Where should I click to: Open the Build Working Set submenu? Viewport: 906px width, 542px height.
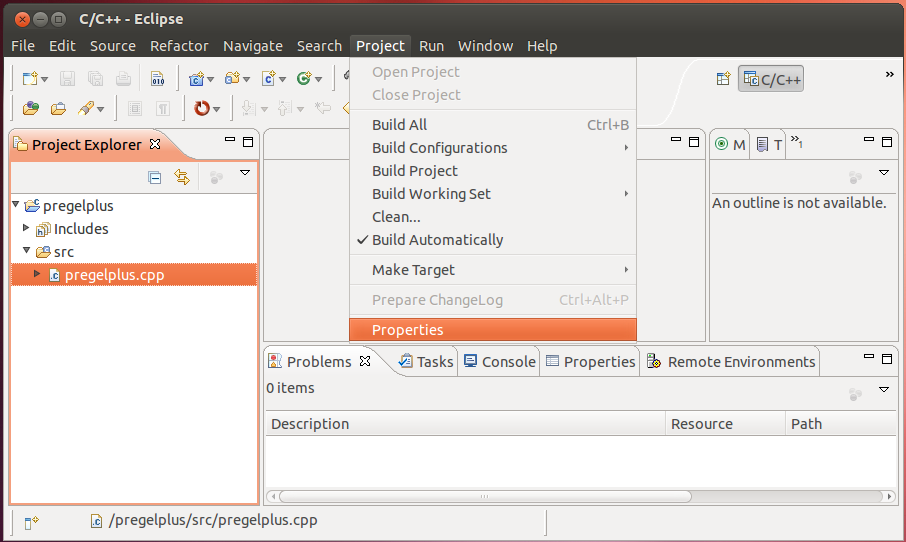tap(492, 194)
